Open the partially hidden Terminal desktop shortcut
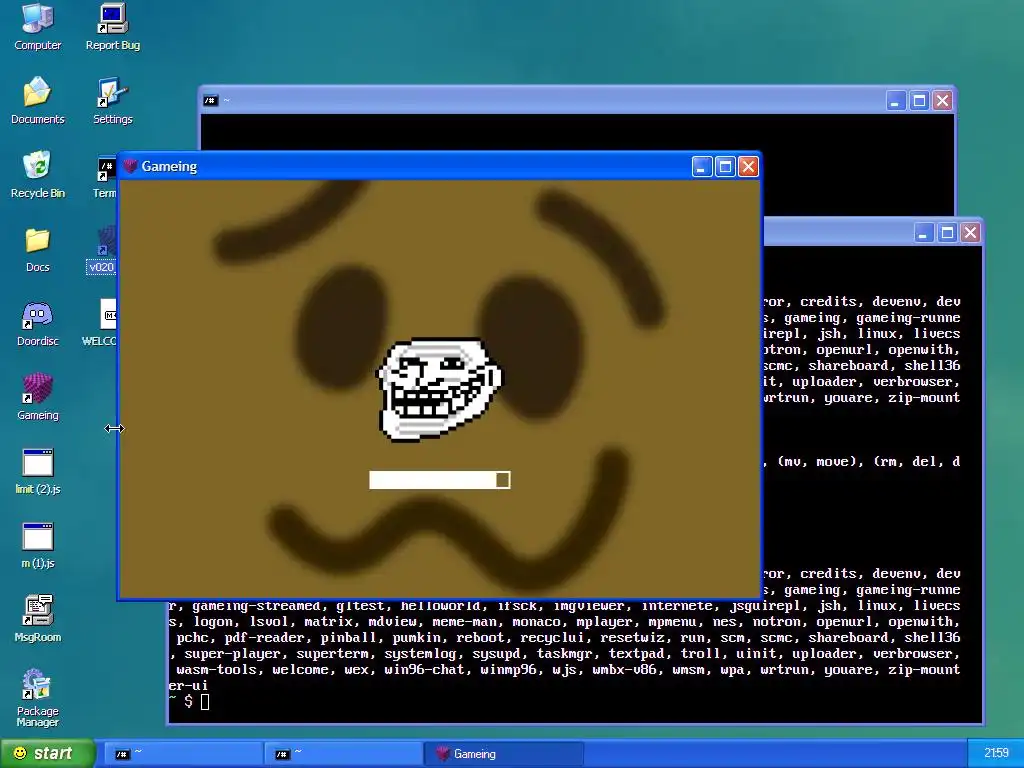This screenshot has width=1024, height=768. [104, 176]
